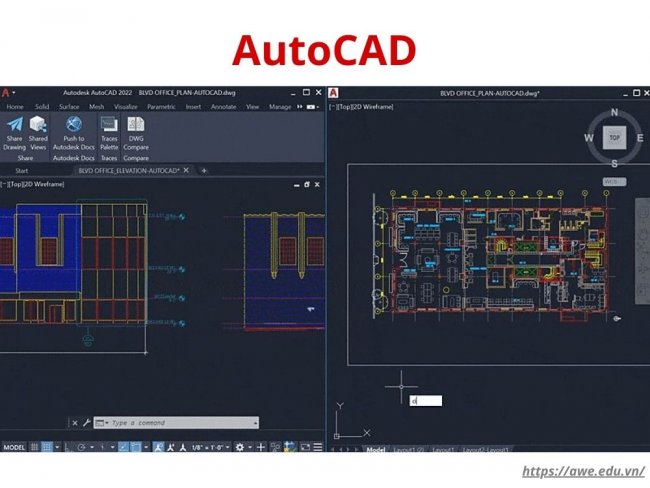Image resolution: width=650 pixels, height=488 pixels.
Task: Click the AutoCAD logo in right window
Action: tap(333, 93)
